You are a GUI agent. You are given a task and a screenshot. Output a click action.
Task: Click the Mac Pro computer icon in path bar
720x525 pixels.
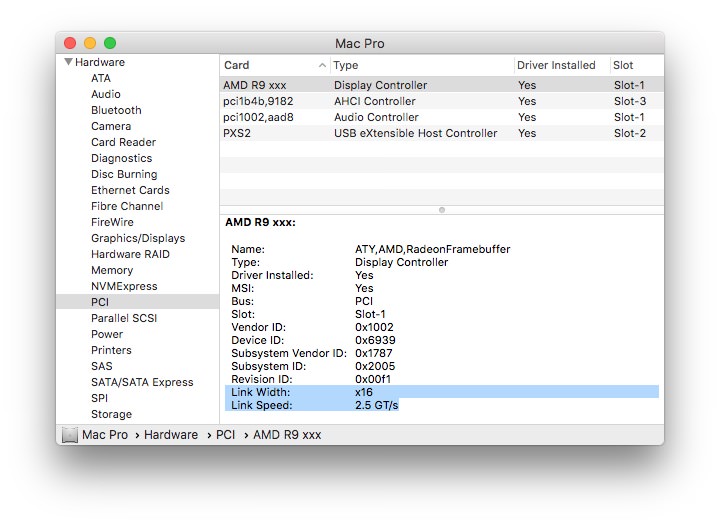(x=69, y=435)
